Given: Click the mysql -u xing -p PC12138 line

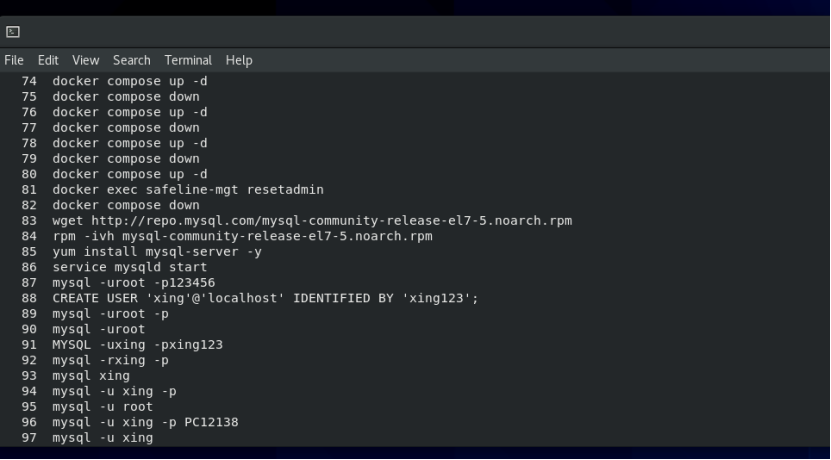Looking at the screenshot, I should coord(145,422).
